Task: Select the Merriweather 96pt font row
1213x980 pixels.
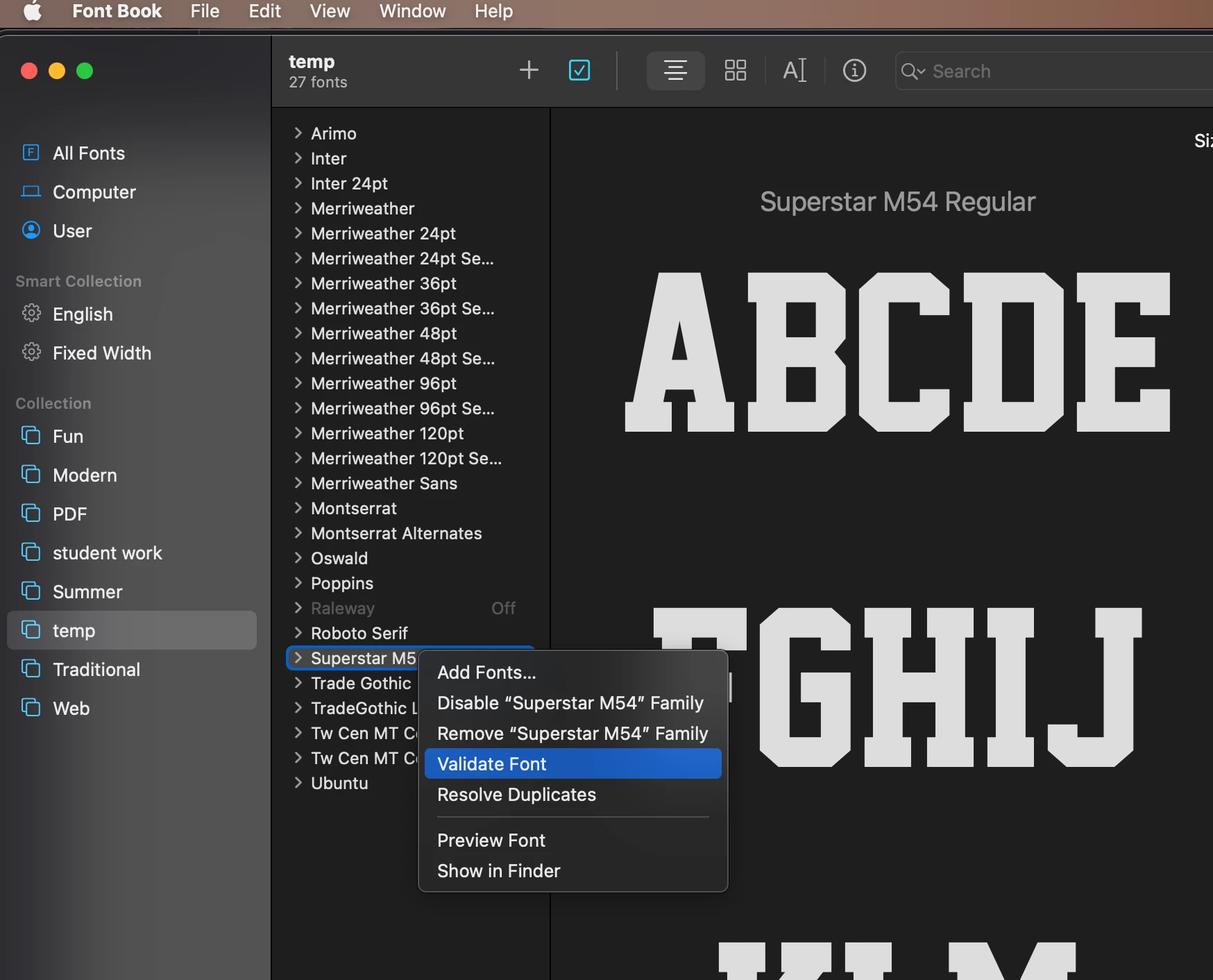Action: click(x=411, y=383)
